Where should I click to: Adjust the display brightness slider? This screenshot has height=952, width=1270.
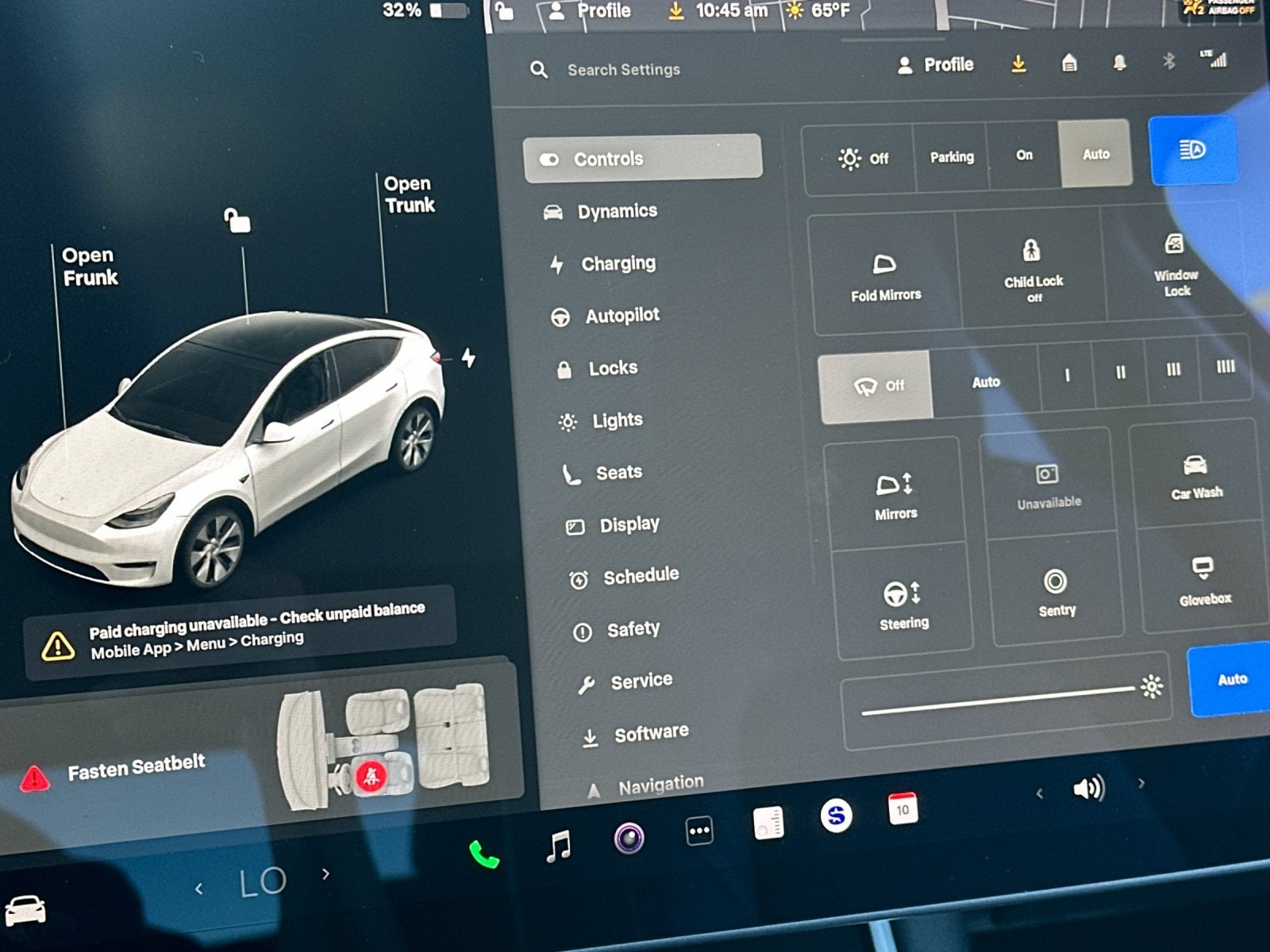click(x=999, y=700)
